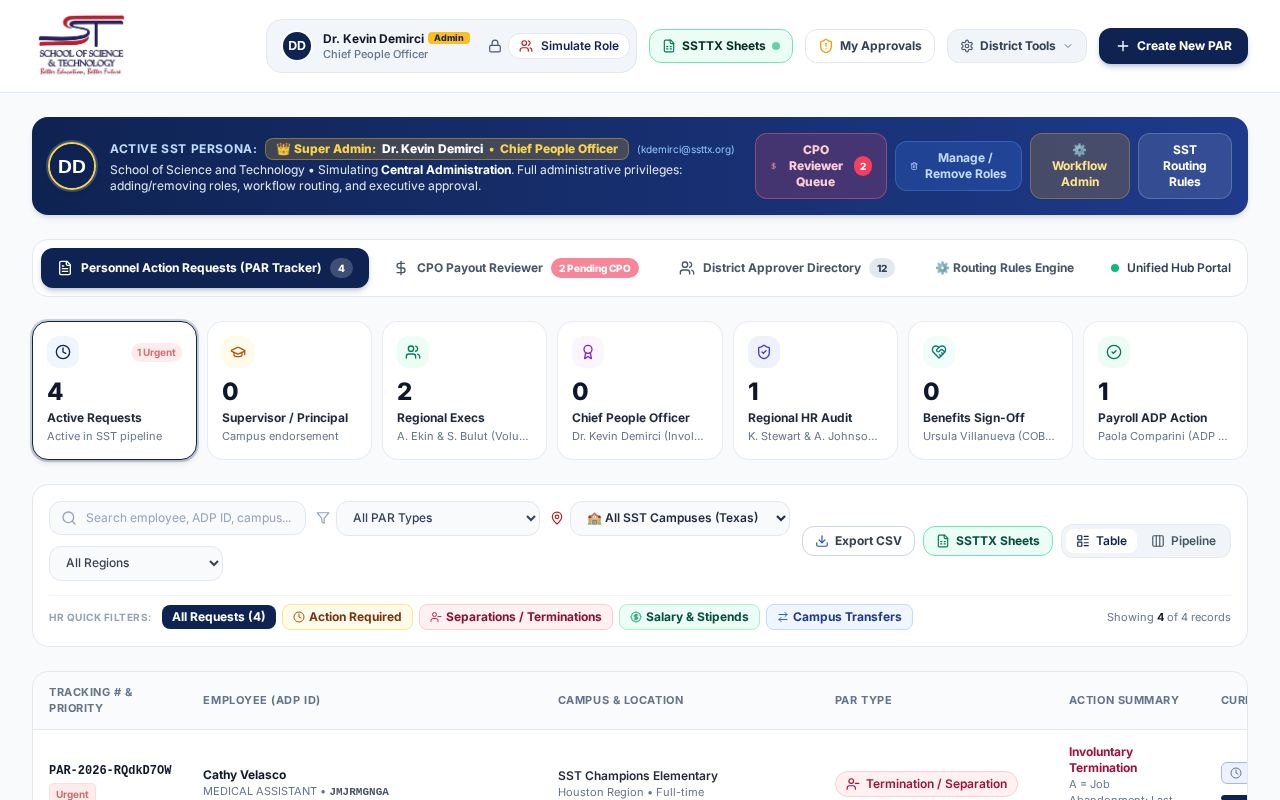The height and width of the screenshot is (800, 1280).
Task: Switch to Pipeline view
Action: pos(1183,541)
